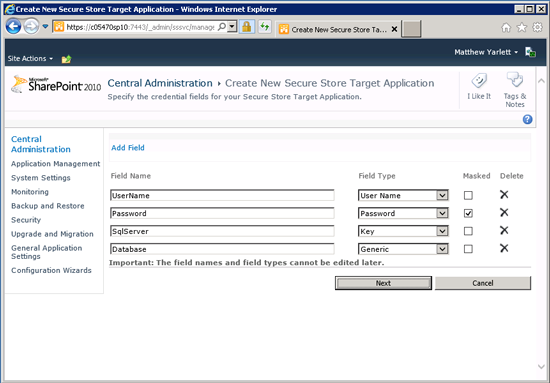Delete the Database field row
Screen dimensions: 550x383
504,248
